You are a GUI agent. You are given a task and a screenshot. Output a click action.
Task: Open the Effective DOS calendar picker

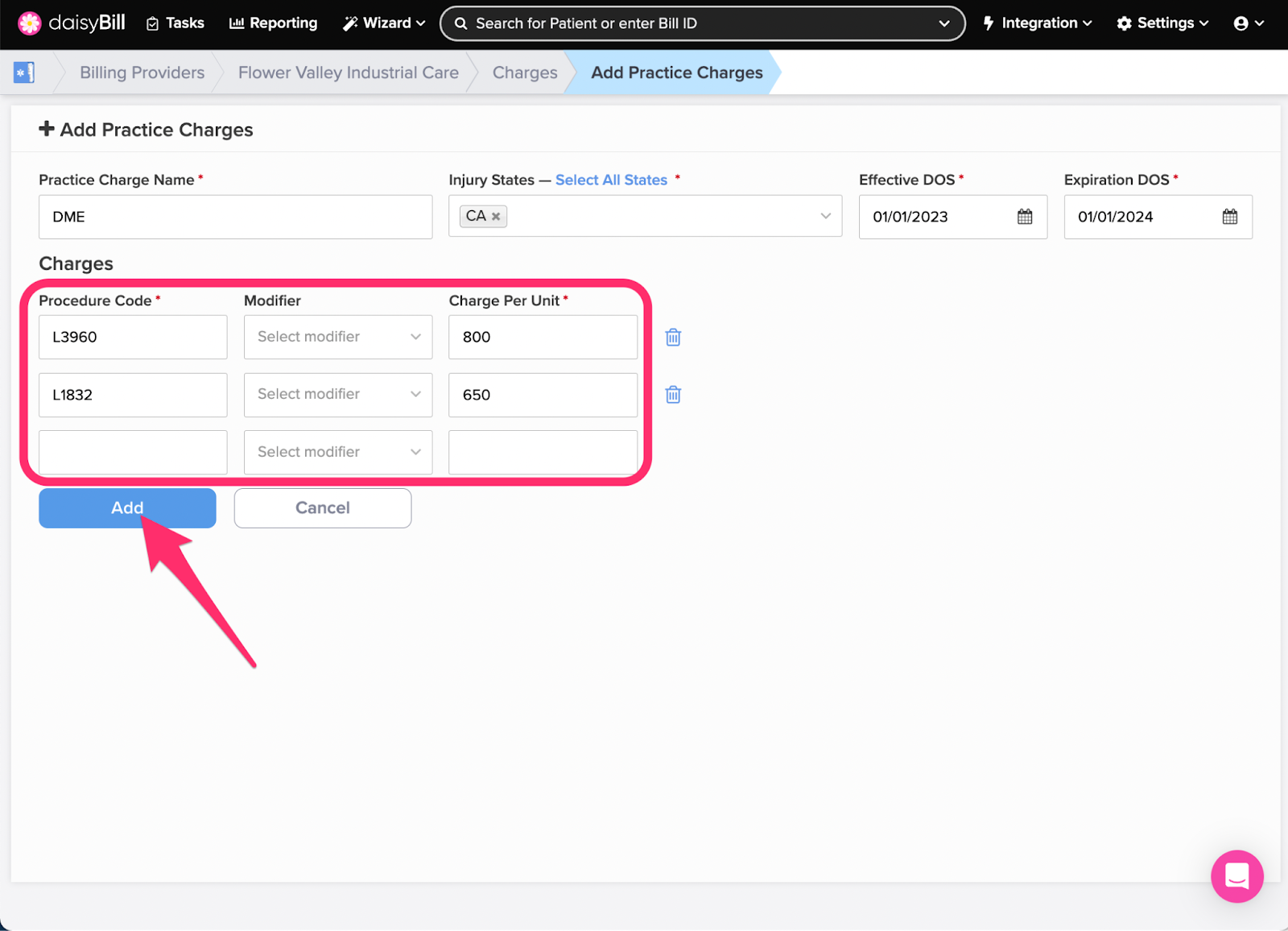coord(1025,217)
